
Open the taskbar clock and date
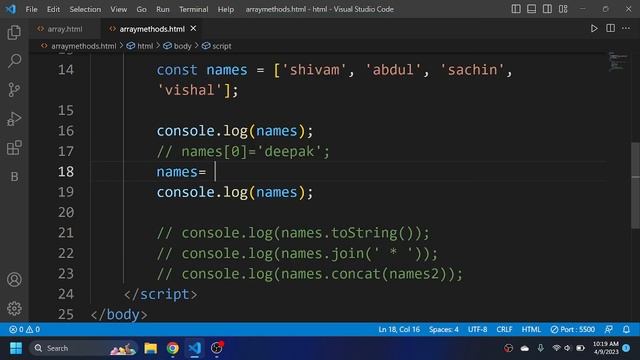point(606,348)
